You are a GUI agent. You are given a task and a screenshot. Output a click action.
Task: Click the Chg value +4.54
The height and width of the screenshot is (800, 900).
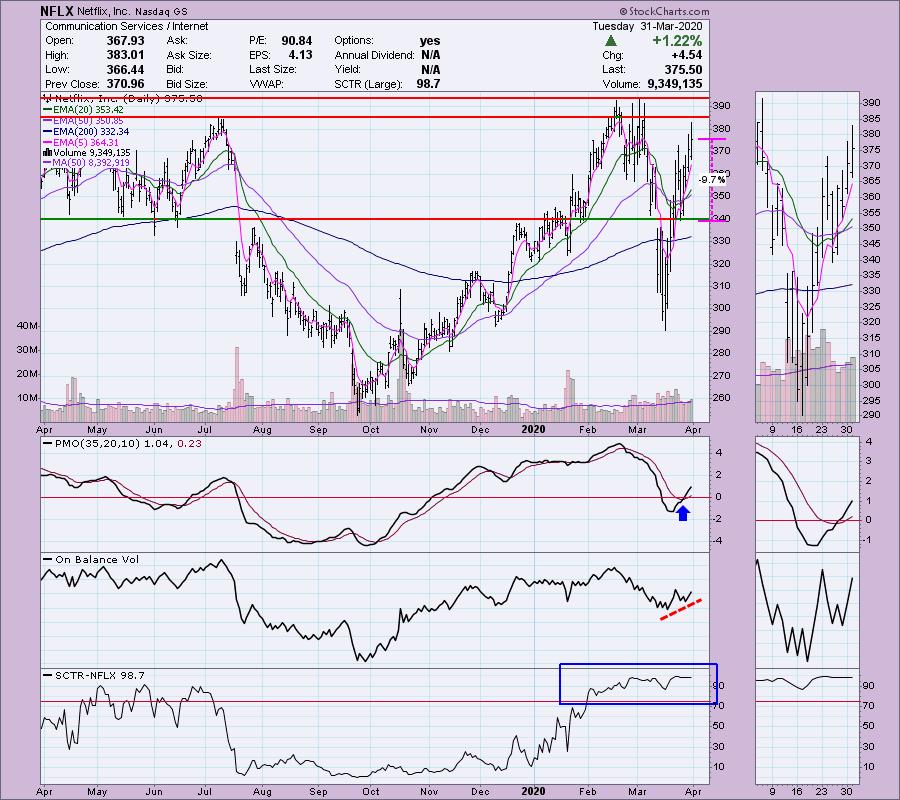(x=687, y=55)
